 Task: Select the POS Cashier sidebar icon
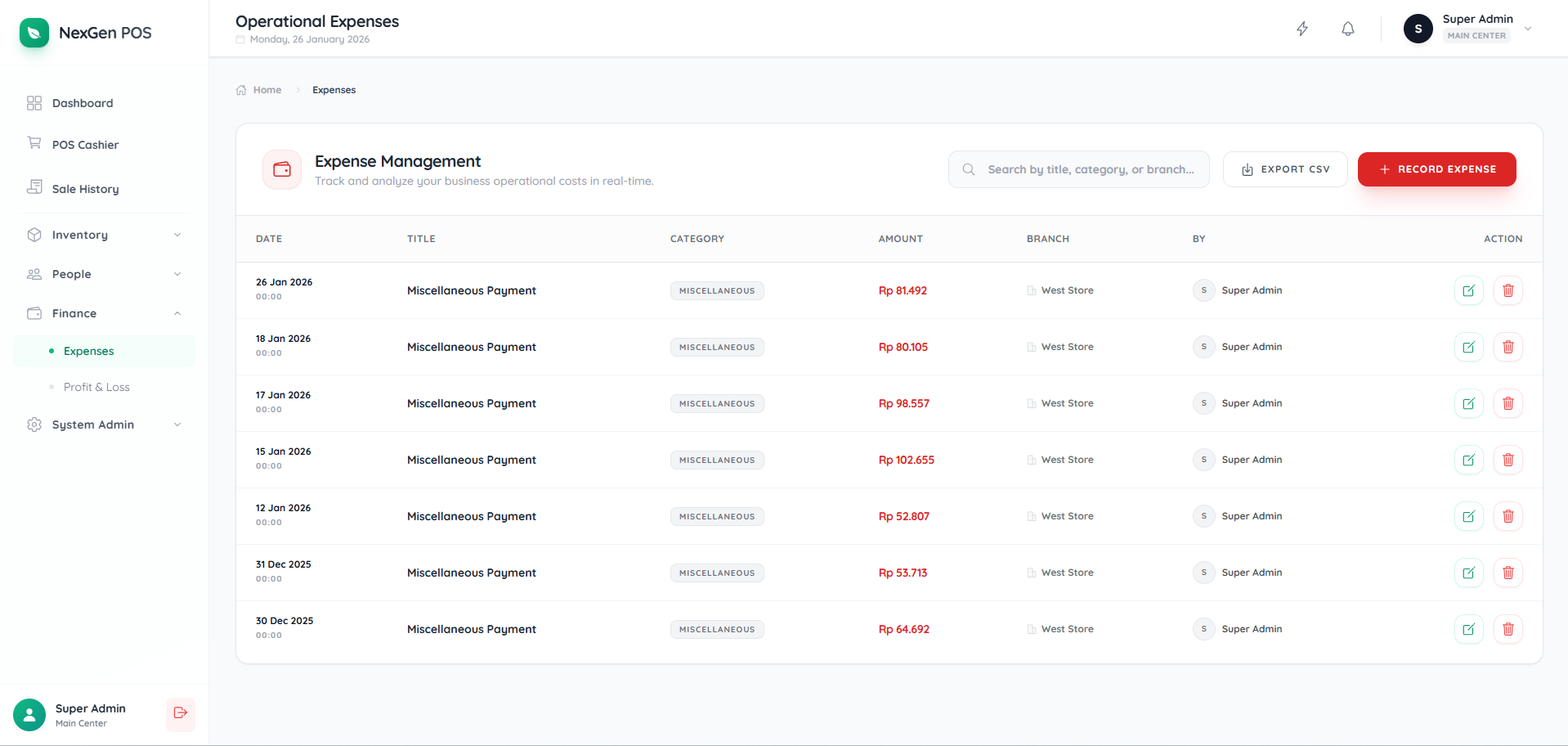click(34, 144)
